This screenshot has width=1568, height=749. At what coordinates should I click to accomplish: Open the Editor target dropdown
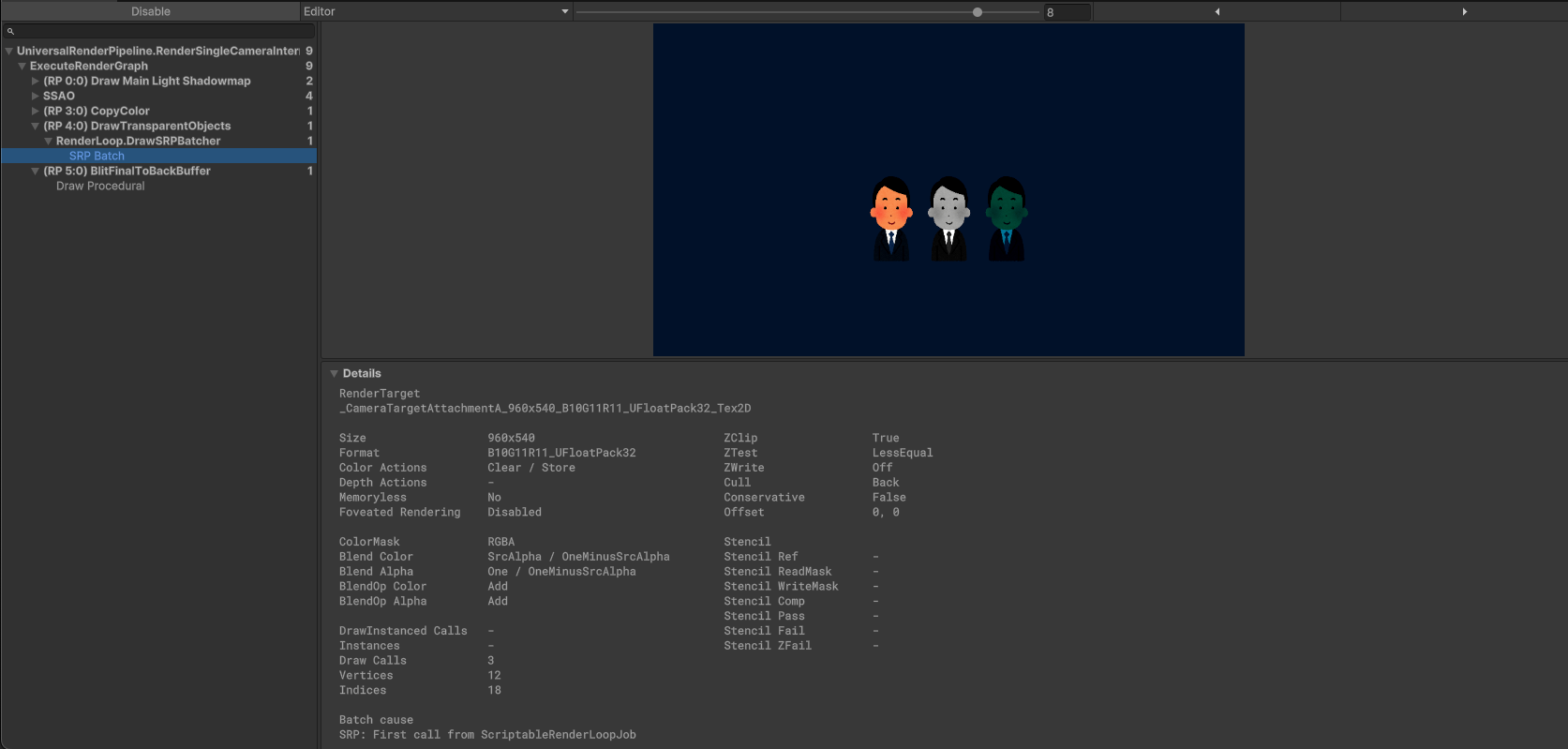point(436,11)
